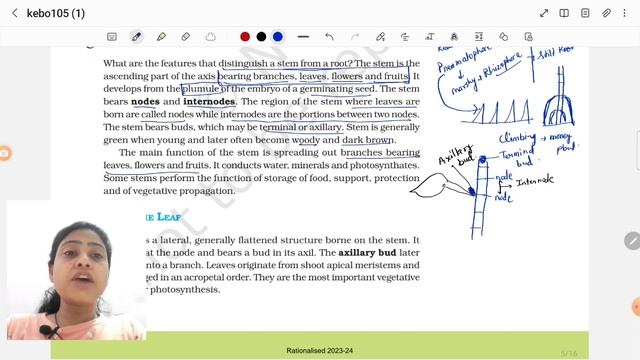Open the text style icon
The width and height of the screenshot is (640, 360).
pyautogui.click(x=454, y=37)
